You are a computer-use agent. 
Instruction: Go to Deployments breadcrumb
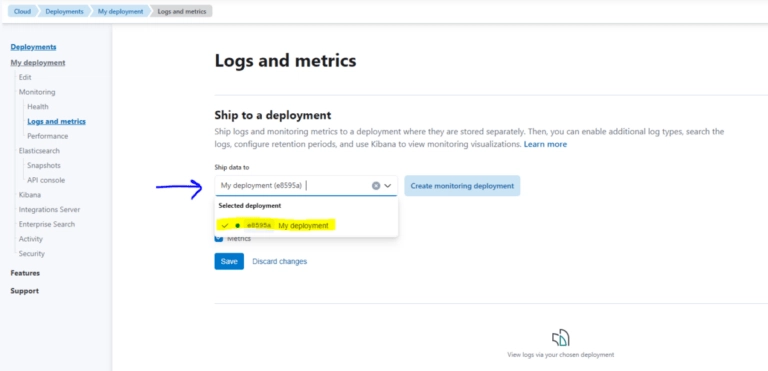click(x=64, y=11)
